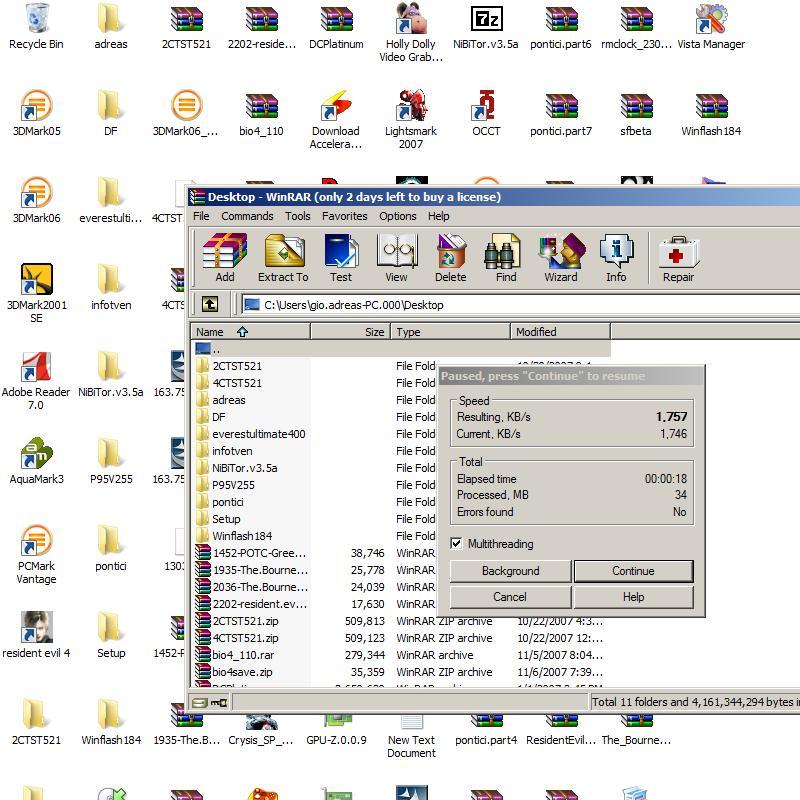This screenshot has height=800, width=800.
Task: Go up one folder level button
Action: tap(210, 305)
